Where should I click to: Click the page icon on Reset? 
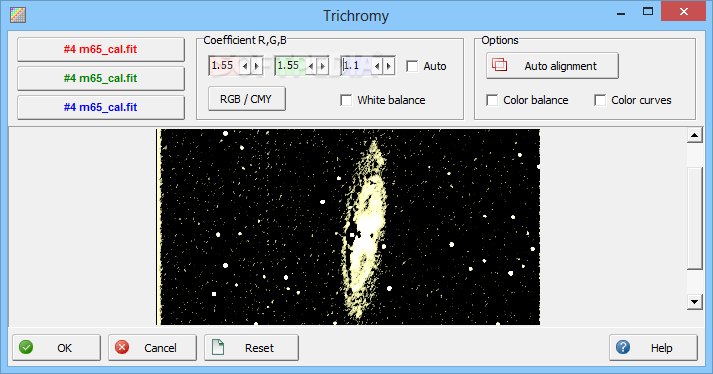218,347
